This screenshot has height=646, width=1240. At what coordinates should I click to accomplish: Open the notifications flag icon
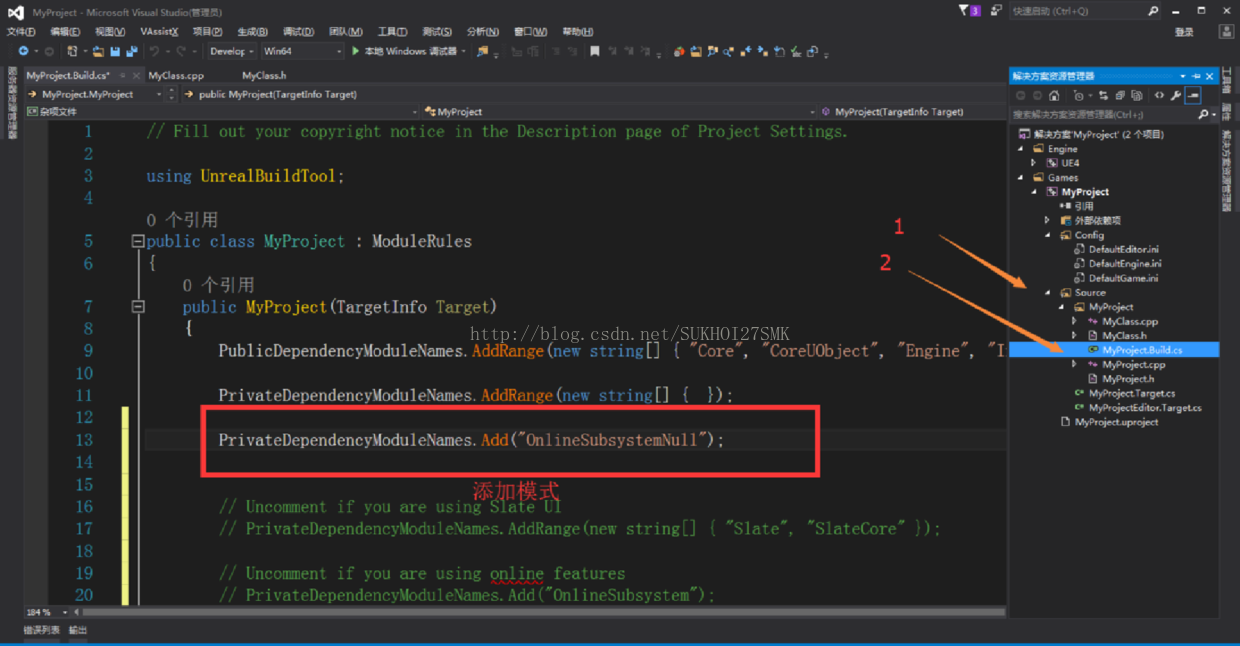pyautogui.click(x=963, y=11)
